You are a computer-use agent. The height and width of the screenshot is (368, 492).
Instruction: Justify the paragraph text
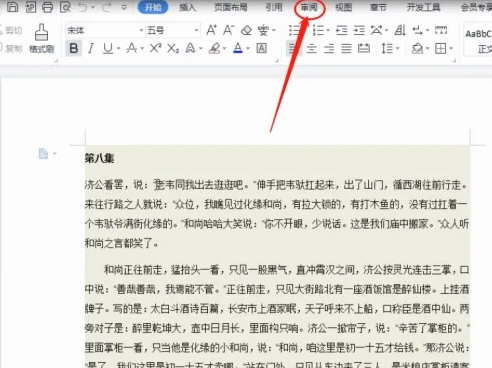point(346,49)
